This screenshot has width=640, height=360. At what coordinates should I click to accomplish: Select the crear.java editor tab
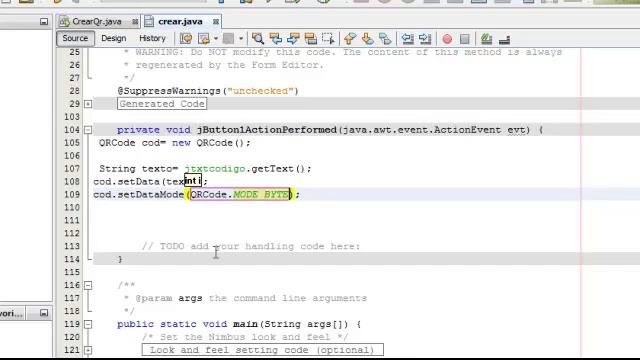180,21
